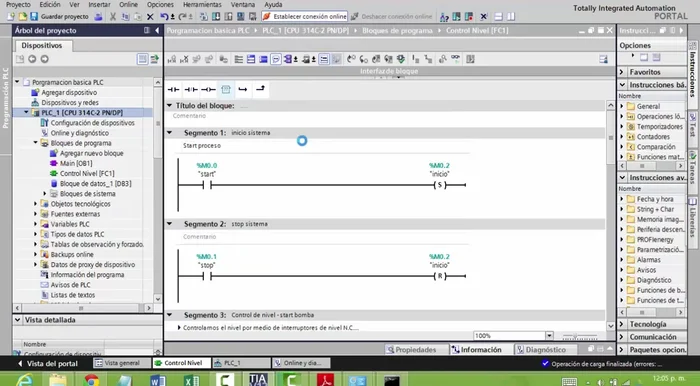700x386 pixels.
Task: Insert a normally open contact
Action: click(x=173, y=89)
